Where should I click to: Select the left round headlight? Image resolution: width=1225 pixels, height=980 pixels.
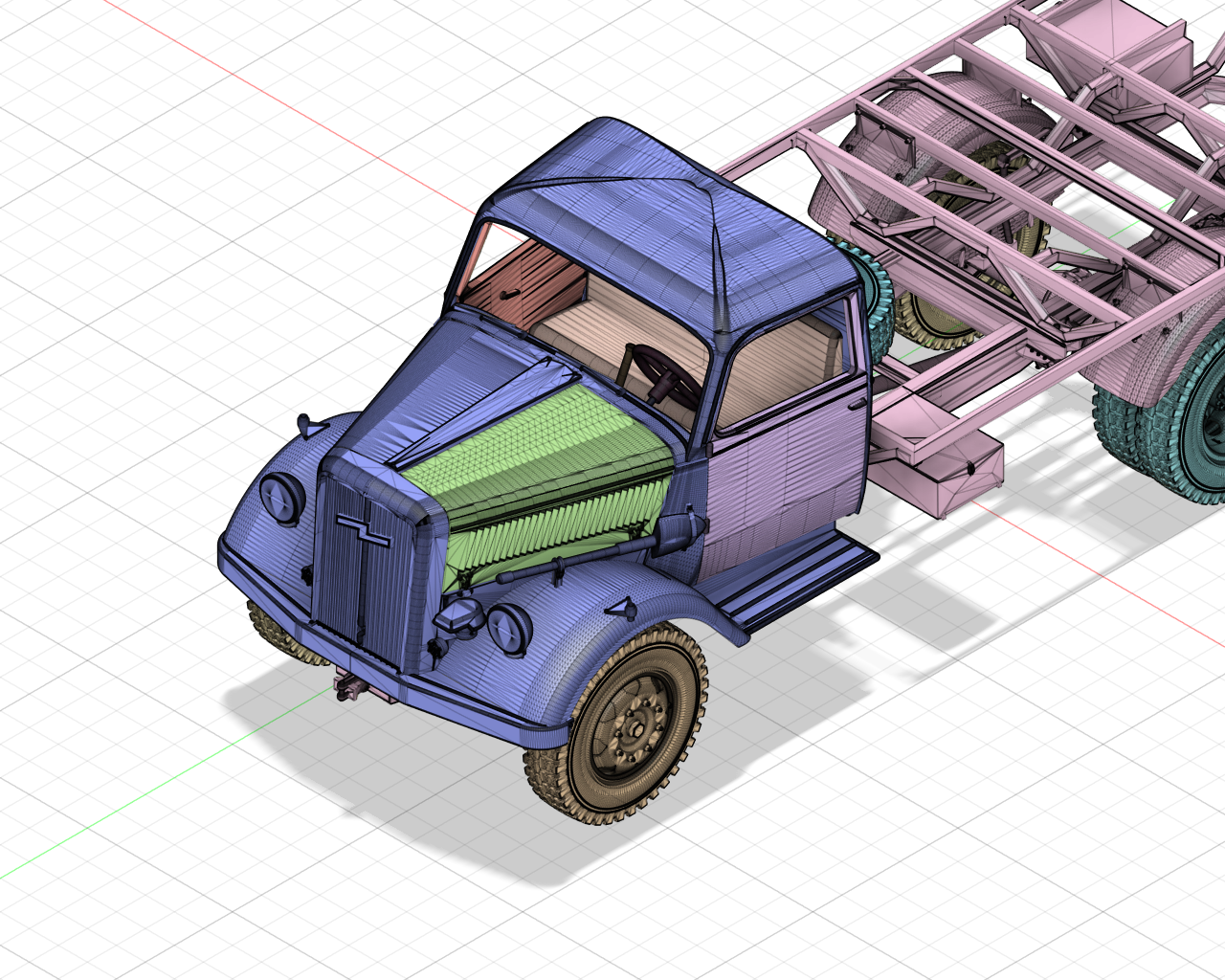click(282, 499)
